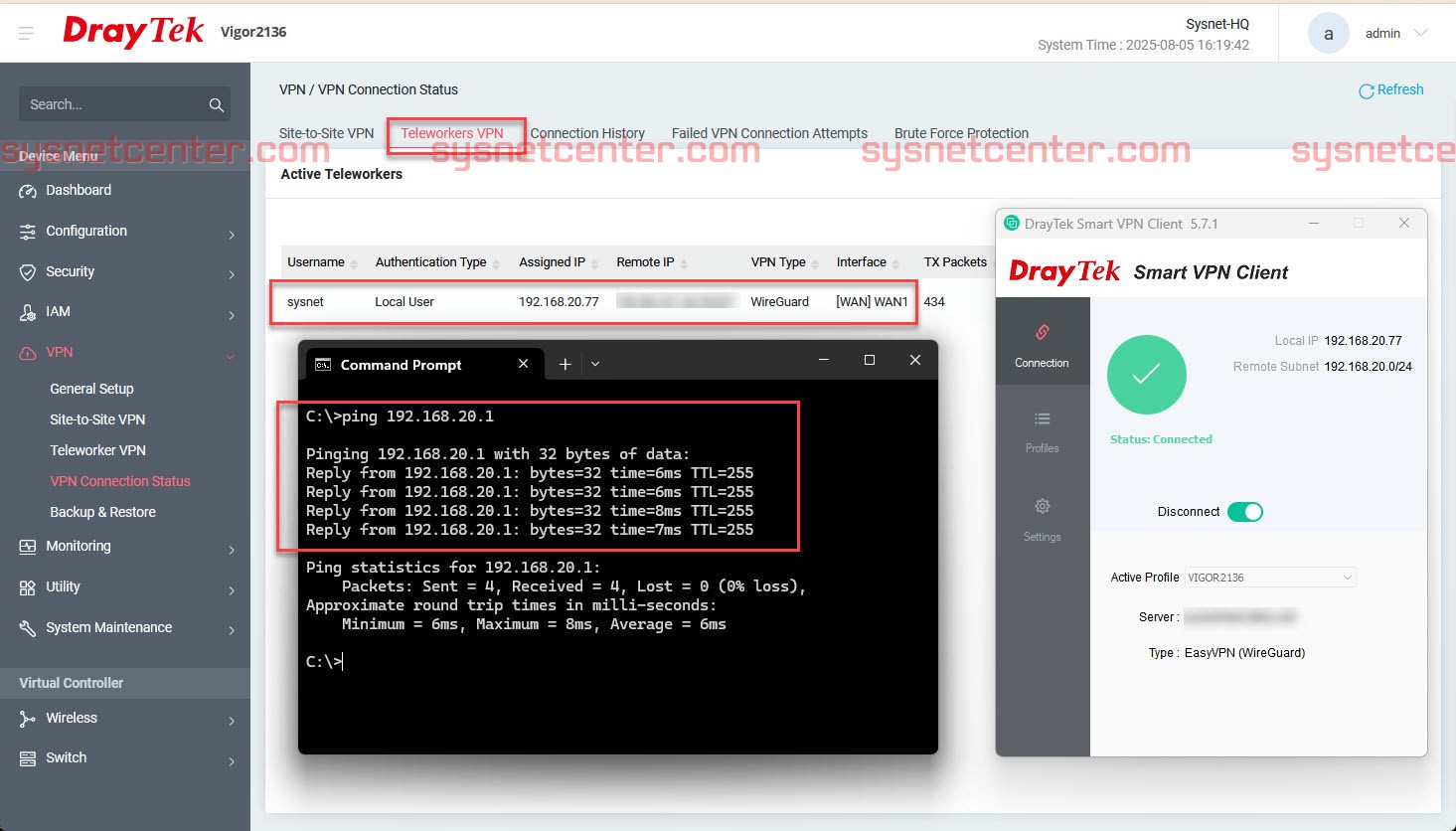The image size is (1456, 831).
Task: Click the Wireless branch icon
Action: pyautogui.click(x=28, y=719)
